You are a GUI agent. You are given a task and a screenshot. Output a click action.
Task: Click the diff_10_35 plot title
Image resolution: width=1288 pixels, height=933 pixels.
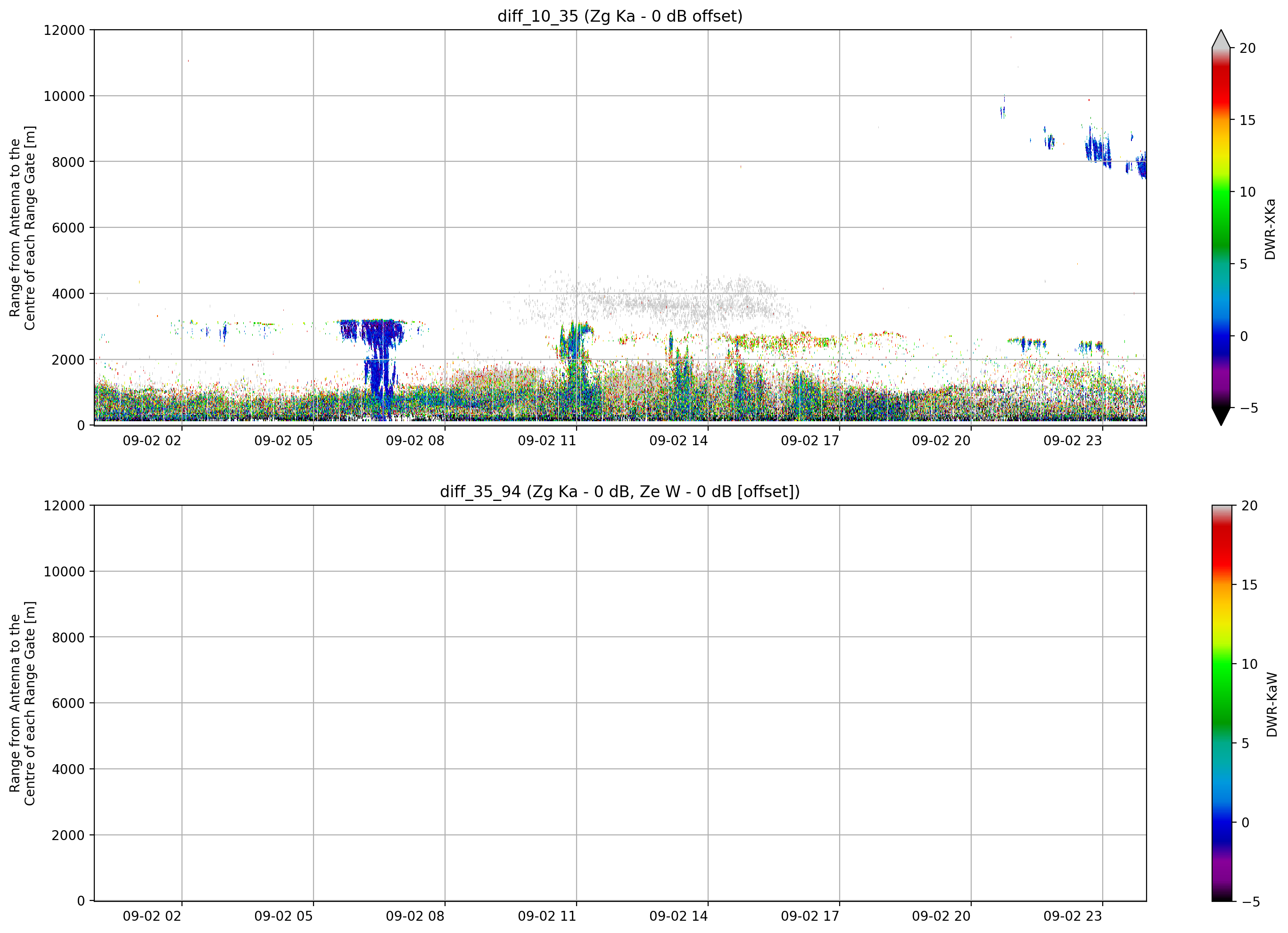(x=619, y=16)
